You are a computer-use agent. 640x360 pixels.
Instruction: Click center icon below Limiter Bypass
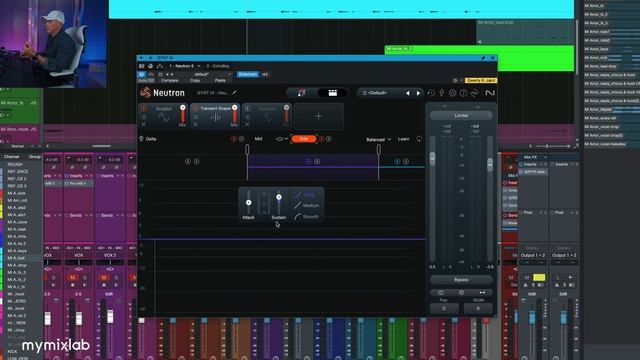461,293
